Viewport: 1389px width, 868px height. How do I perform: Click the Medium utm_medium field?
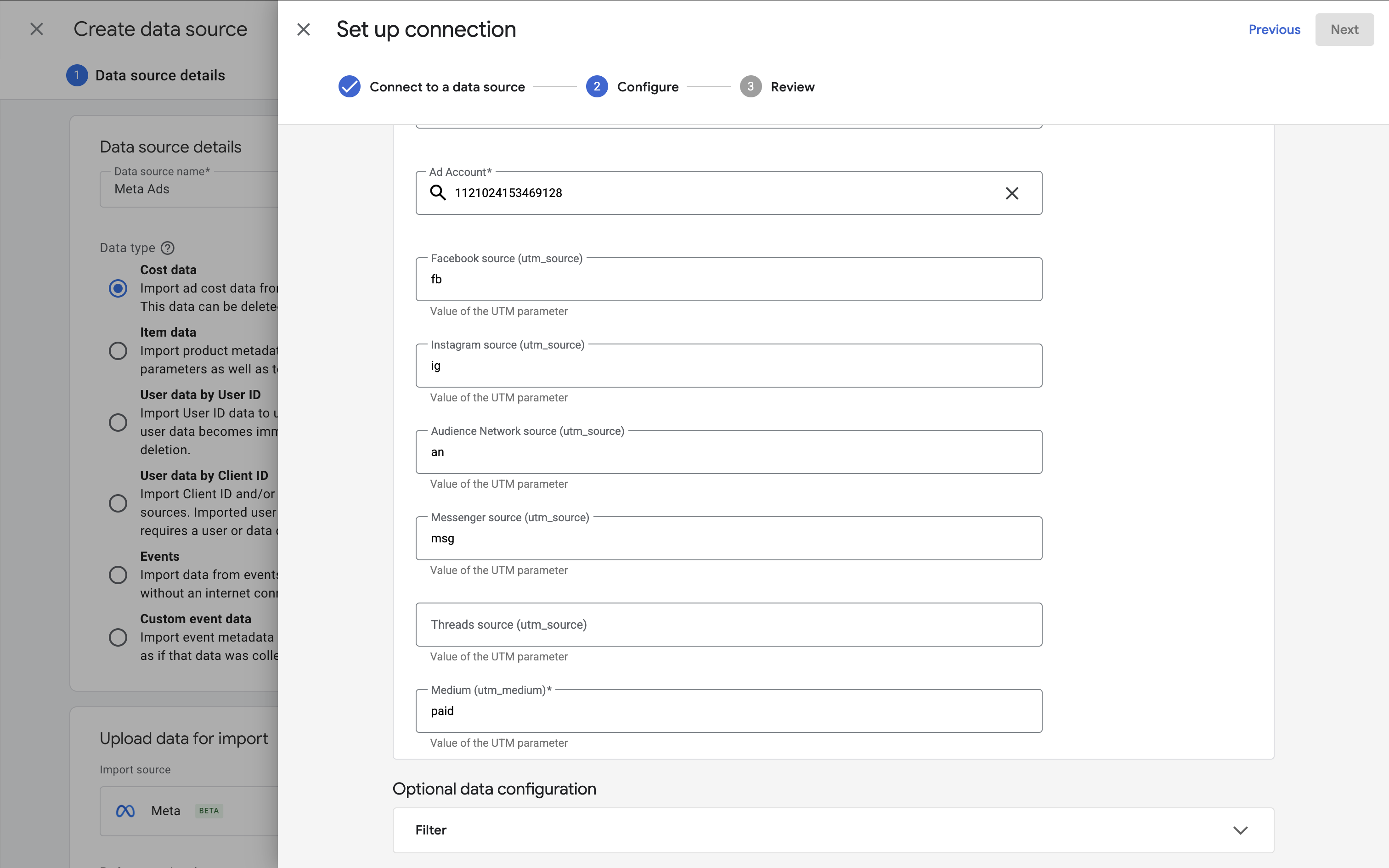[728, 711]
